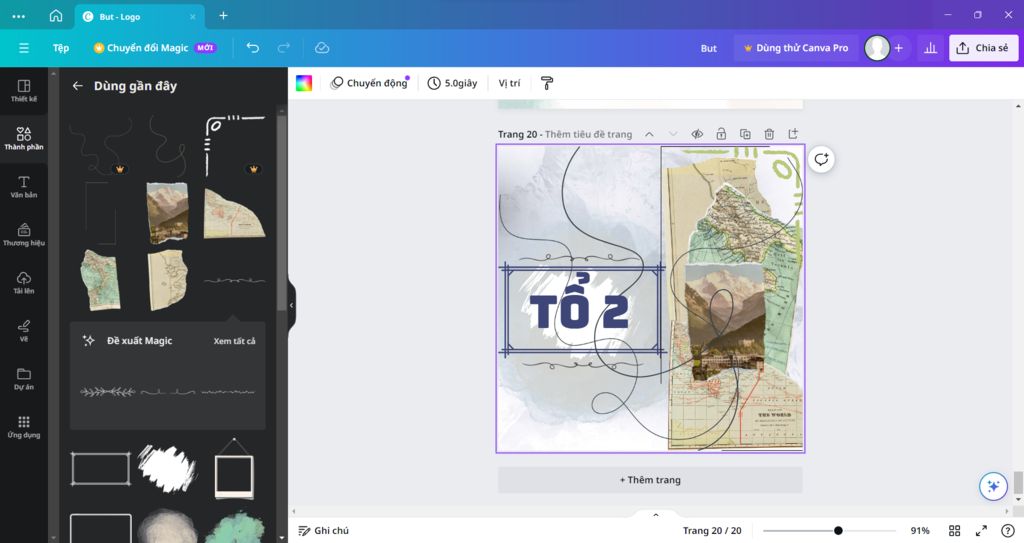This screenshot has height=543, width=1024.
Task: Click Xem tất cả link
Action: point(234,341)
